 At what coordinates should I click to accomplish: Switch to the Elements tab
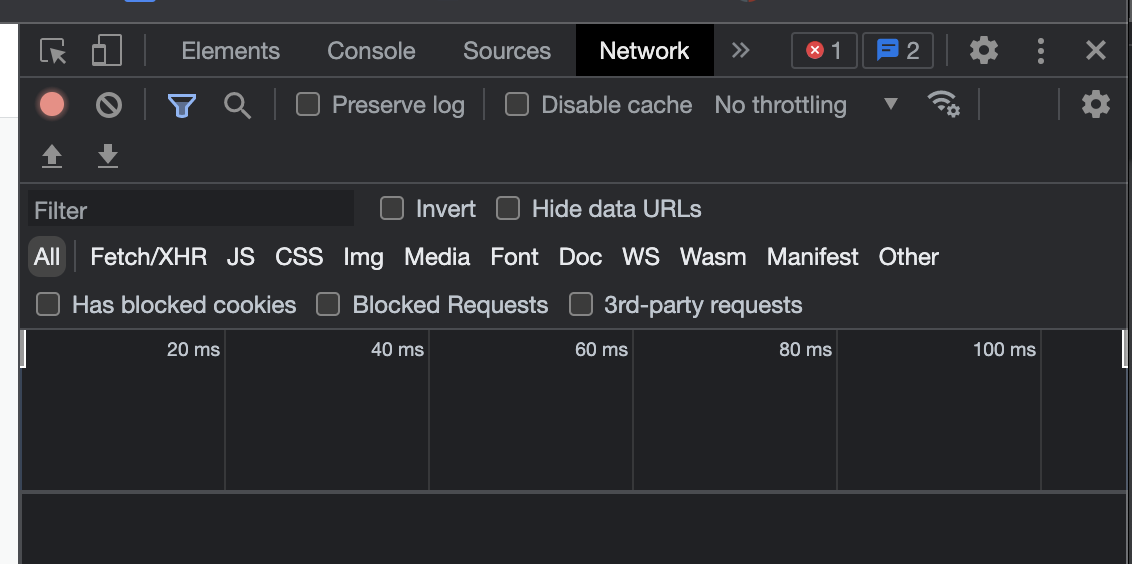pyautogui.click(x=230, y=51)
